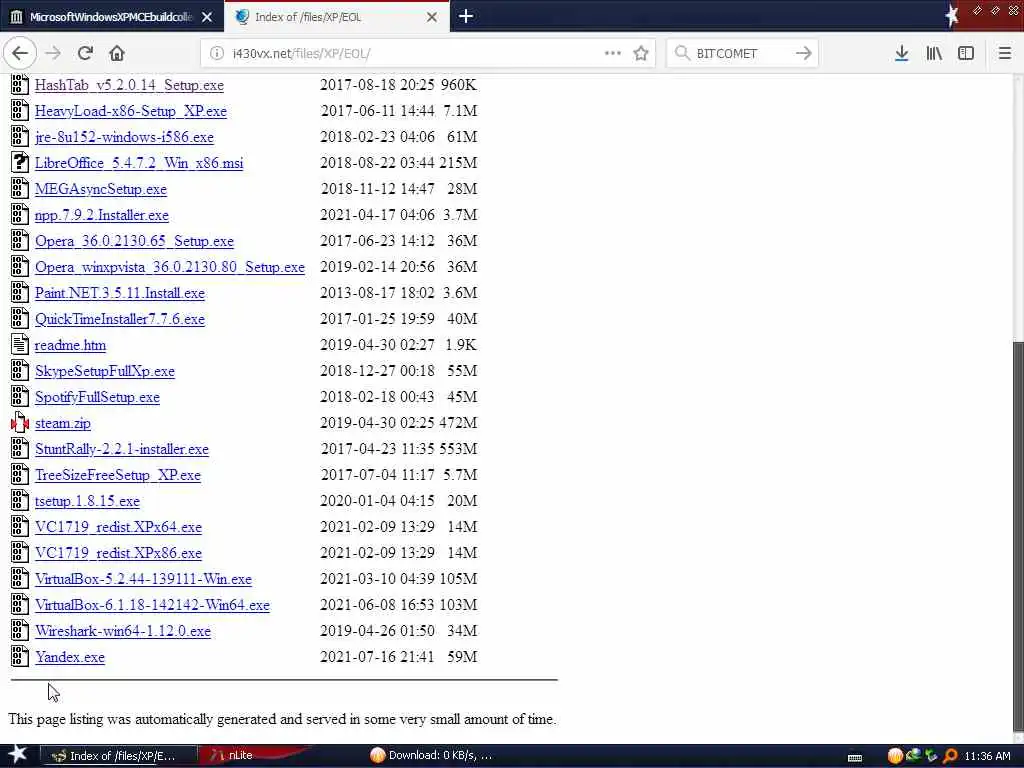Image resolution: width=1024 pixels, height=768 pixels.
Task: Download VC1719_redist.XPx86.exe
Action: [118, 553]
